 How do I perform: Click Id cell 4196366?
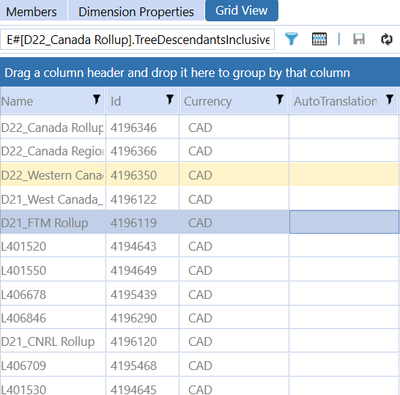(143, 151)
